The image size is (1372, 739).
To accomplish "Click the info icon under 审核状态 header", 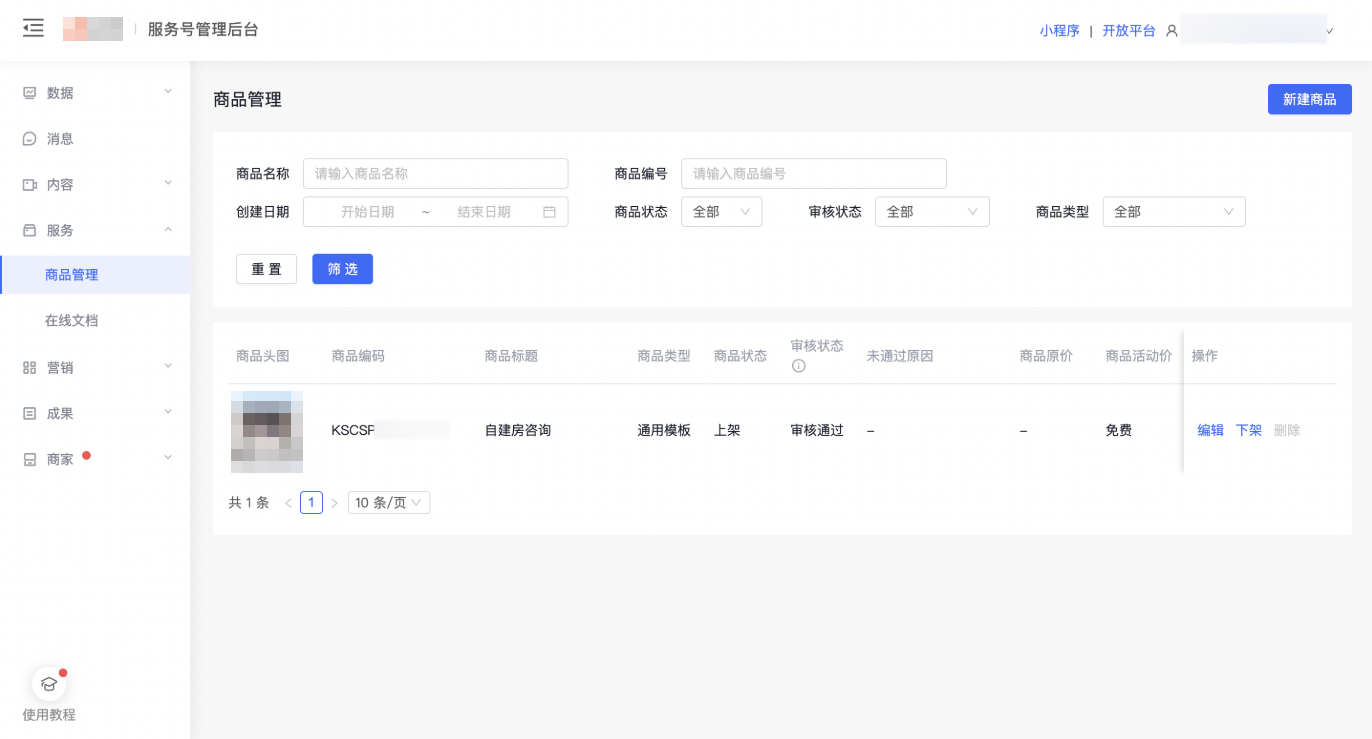I will click(x=798, y=366).
